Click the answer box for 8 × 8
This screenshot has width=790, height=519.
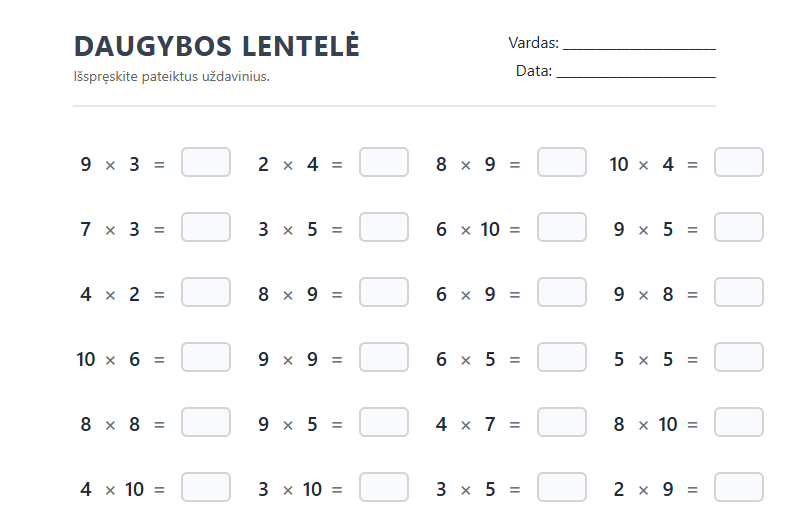pos(206,423)
